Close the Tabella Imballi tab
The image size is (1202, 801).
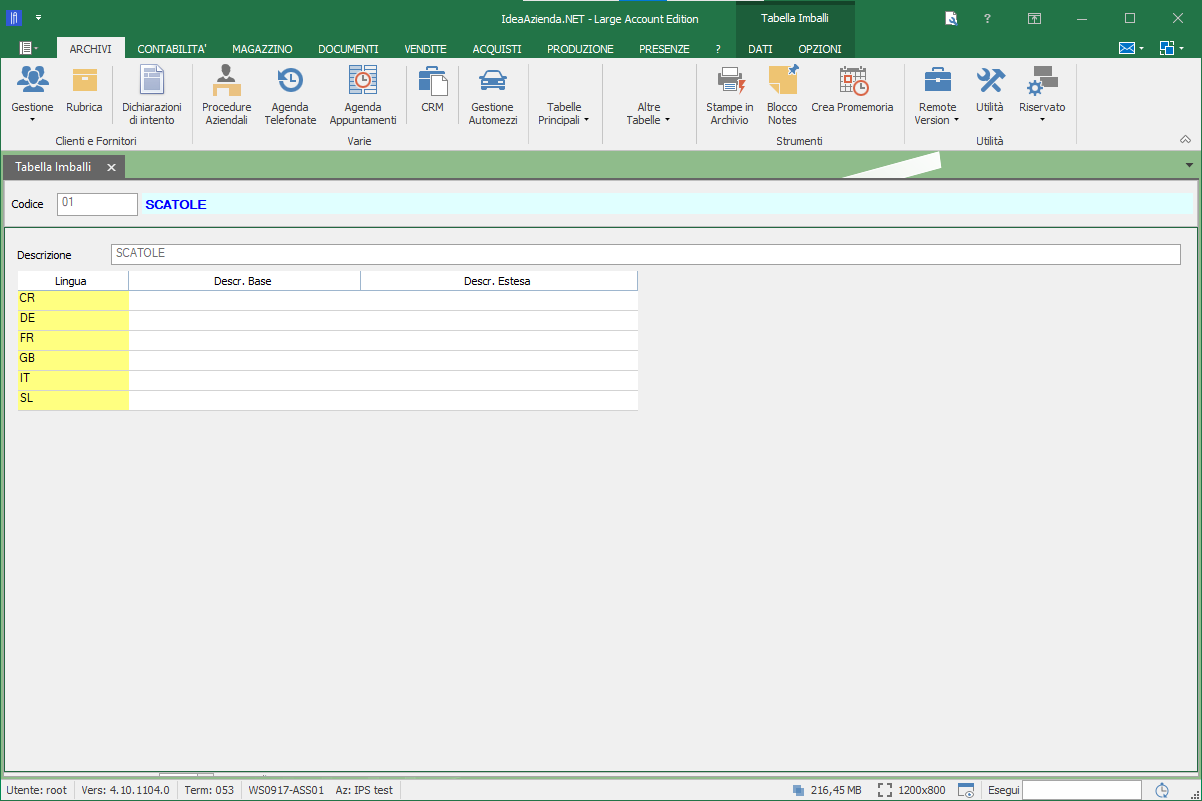pos(112,167)
